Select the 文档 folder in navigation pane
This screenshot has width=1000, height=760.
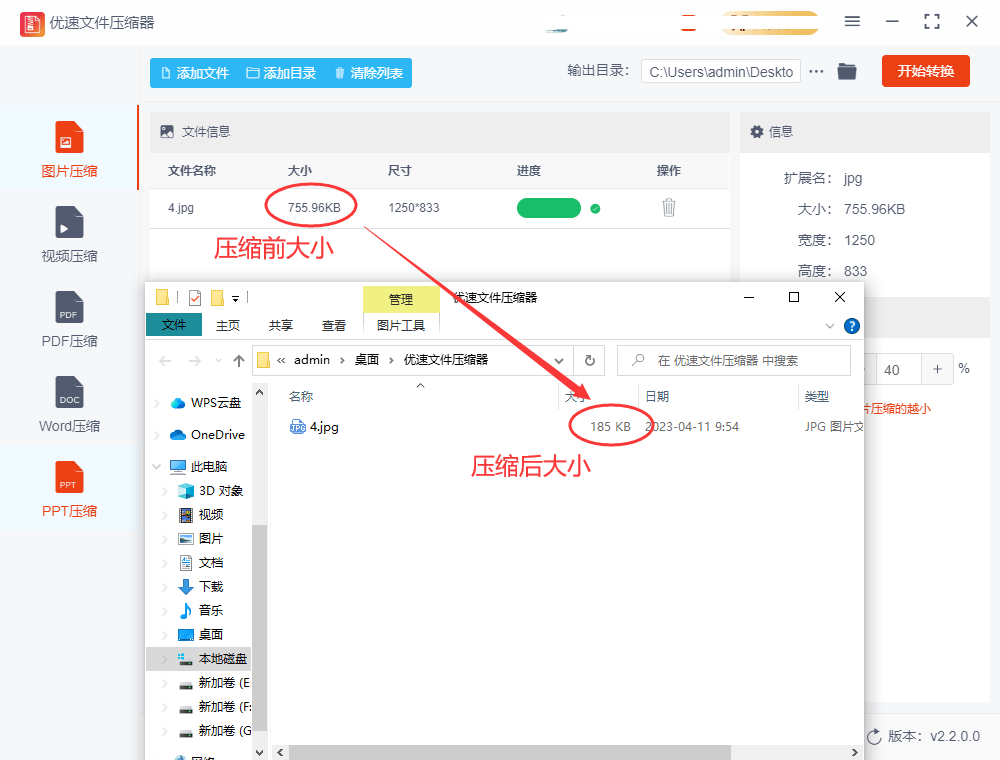point(201,563)
